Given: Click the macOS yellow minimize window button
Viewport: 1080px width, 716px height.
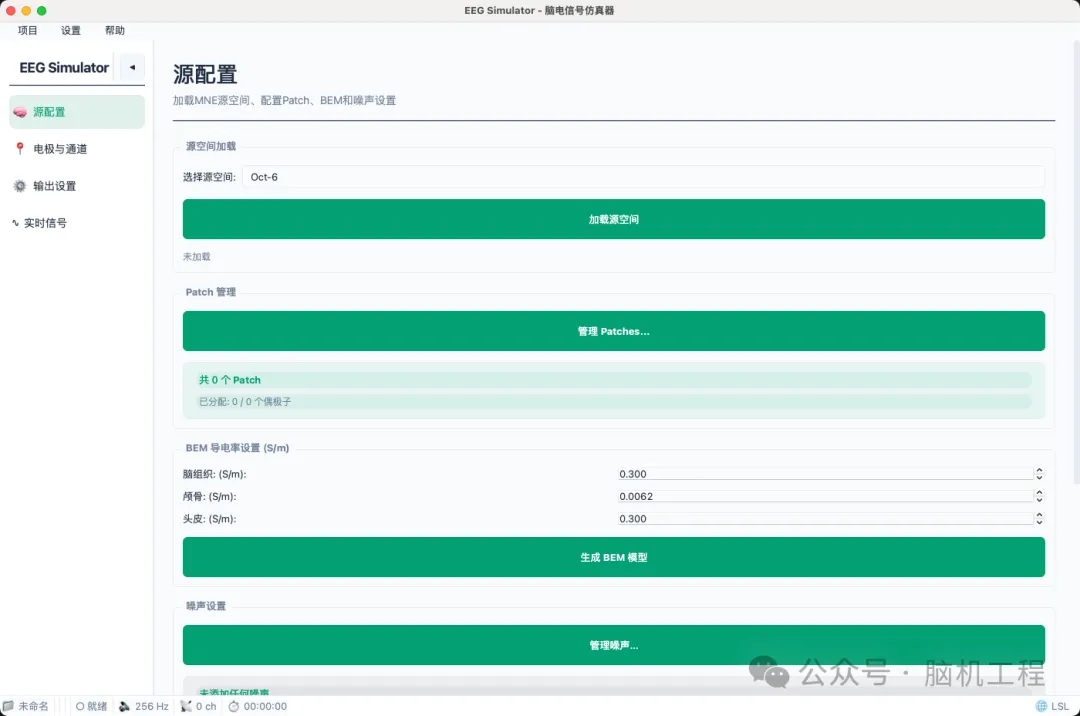Looking at the screenshot, I should (26, 10).
